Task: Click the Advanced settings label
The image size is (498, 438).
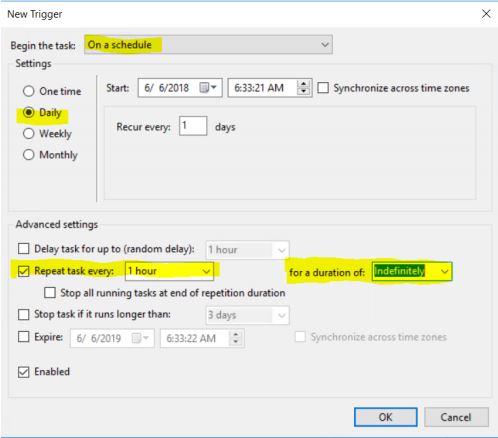Action: [x=57, y=224]
